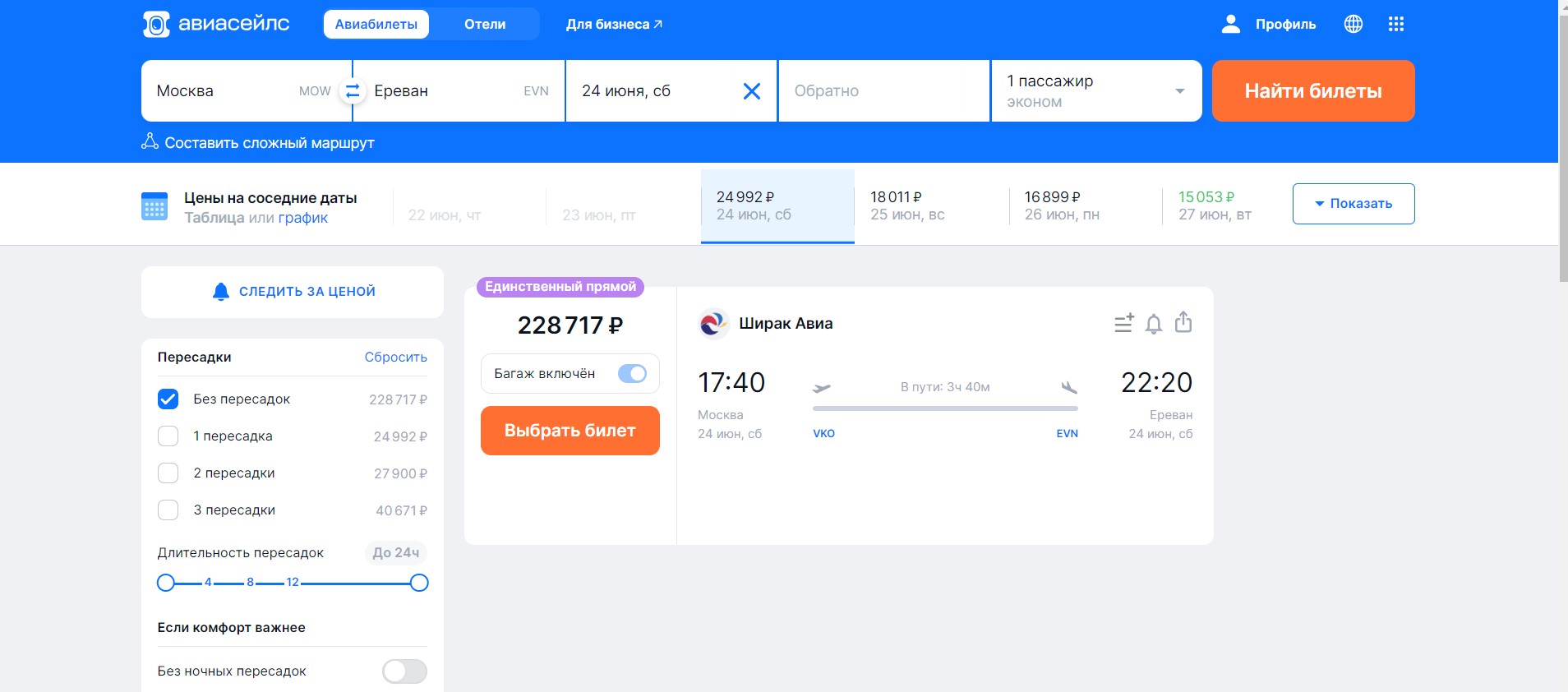Expand the 'Показать' price dropdown
This screenshot has width=1568, height=692.
click(x=1353, y=204)
